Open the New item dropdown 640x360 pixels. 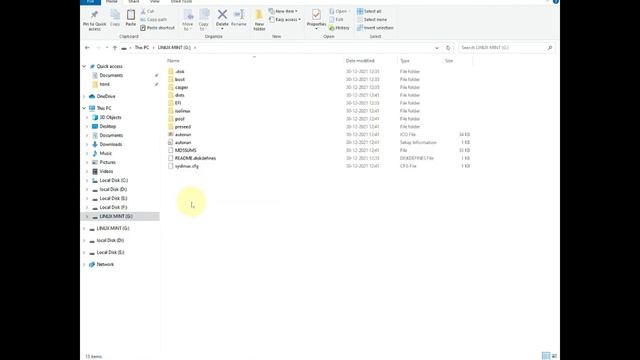coord(283,11)
